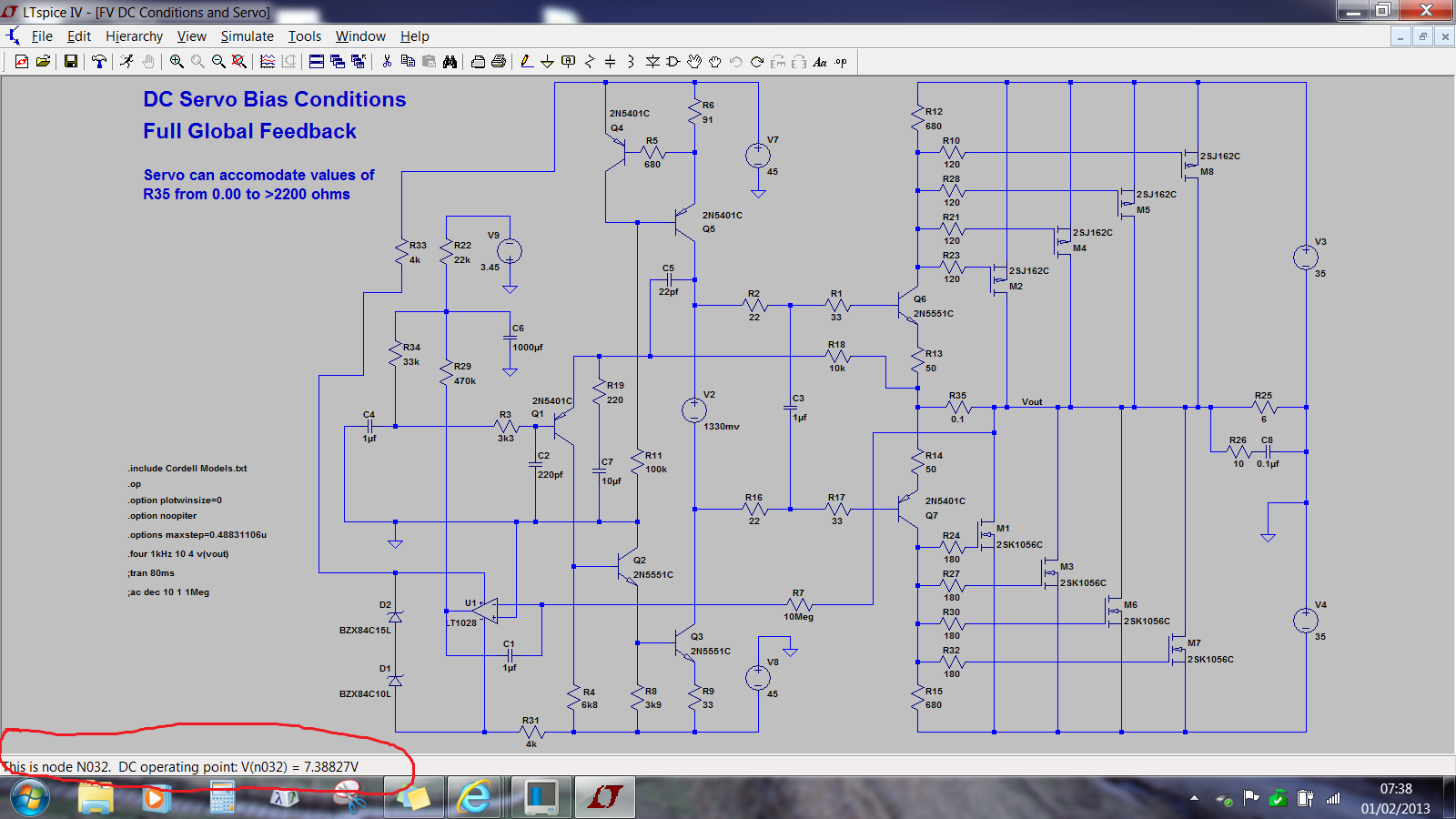
Task: Cascade windows via toolbar icon
Action: 338,62
